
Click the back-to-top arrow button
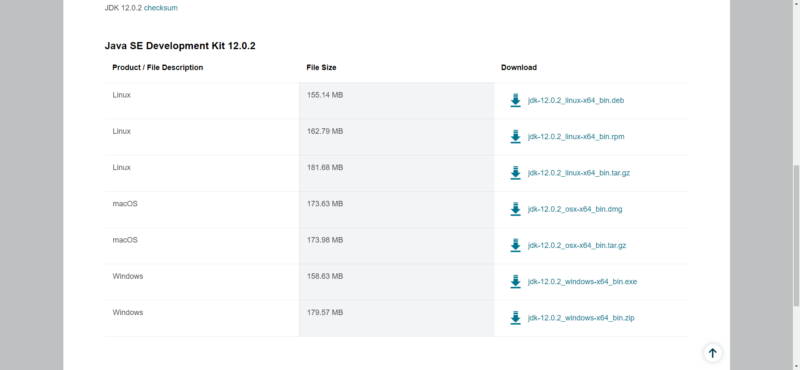[x=713, y=353]
